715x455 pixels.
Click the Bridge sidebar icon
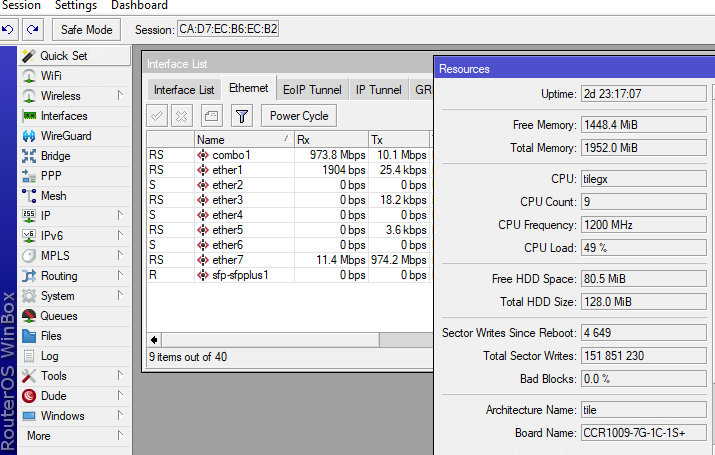(x=29, y=156)
